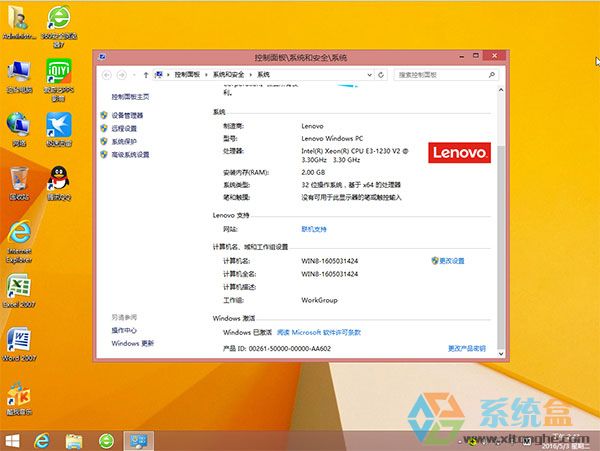This screenshot has width=600, height=451.
Task: Open File Explorer from the taskbar
Action: click(74, 441)
